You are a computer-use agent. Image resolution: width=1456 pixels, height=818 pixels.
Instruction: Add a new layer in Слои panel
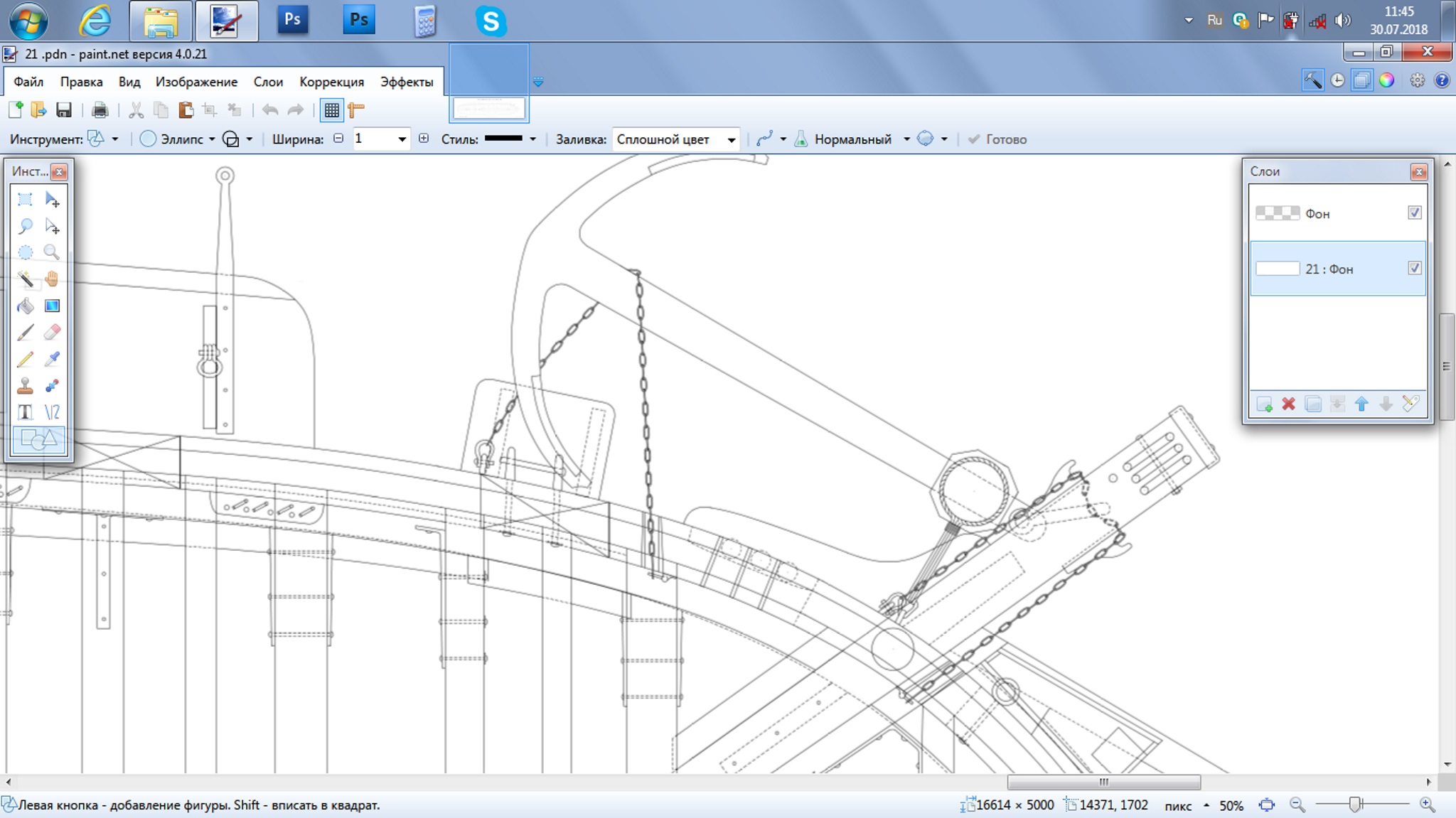1264,404
